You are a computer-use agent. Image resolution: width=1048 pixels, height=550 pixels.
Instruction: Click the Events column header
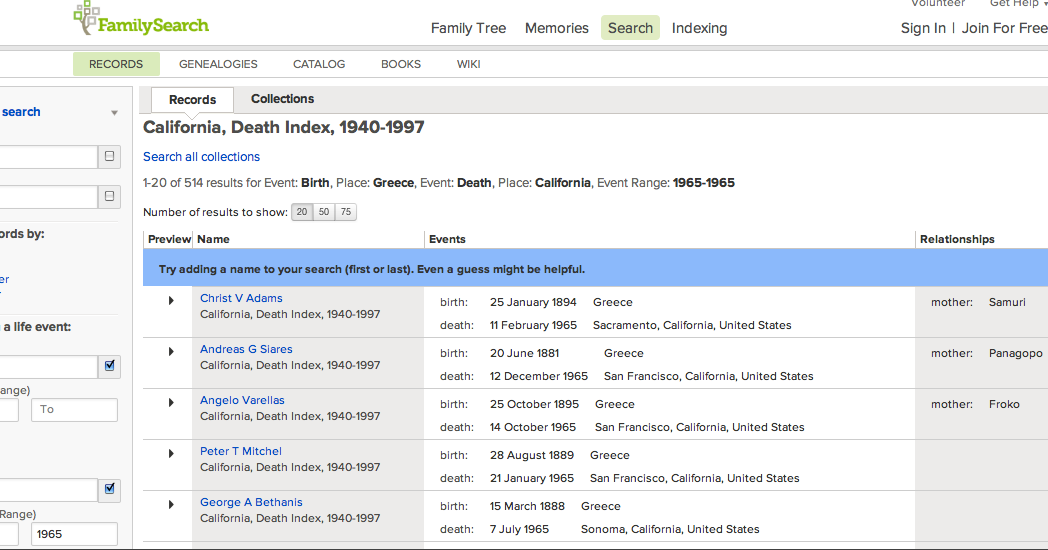tap(447, 239)
